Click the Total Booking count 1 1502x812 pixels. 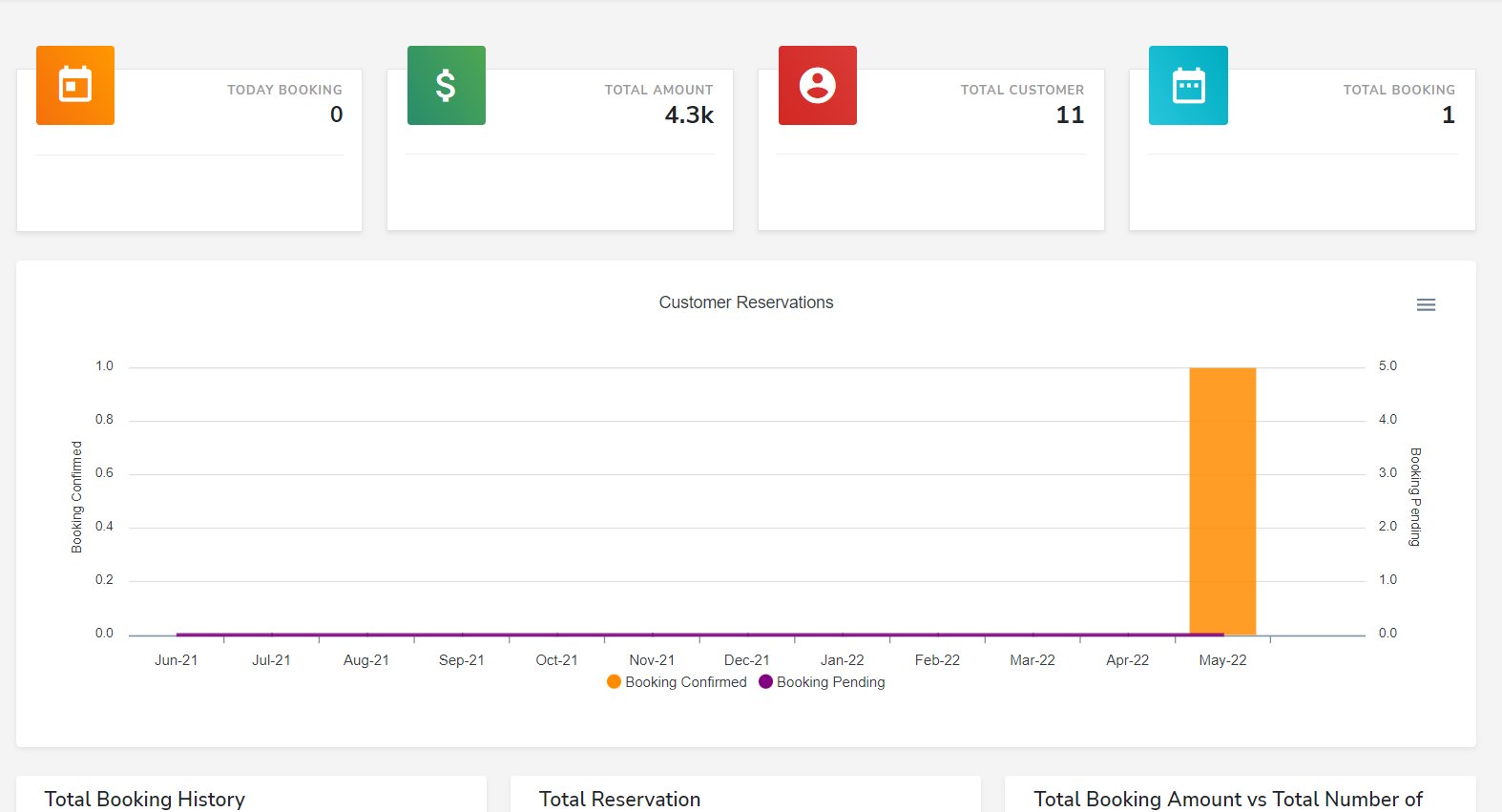click(x=1448, y=115)
